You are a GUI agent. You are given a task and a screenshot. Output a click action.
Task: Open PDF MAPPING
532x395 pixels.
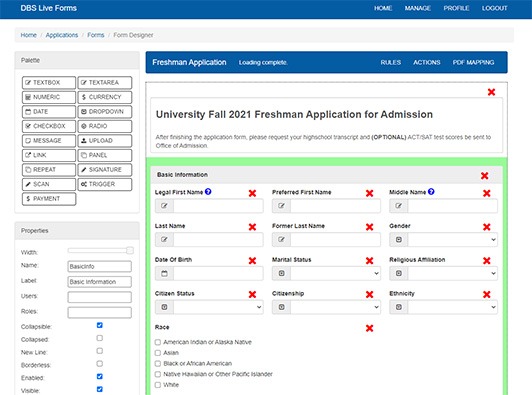click(473, 62)
